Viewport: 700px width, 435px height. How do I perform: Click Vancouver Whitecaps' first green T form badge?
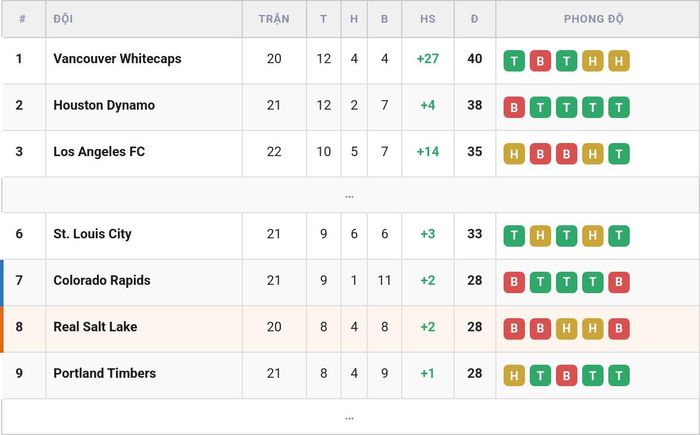514,61
